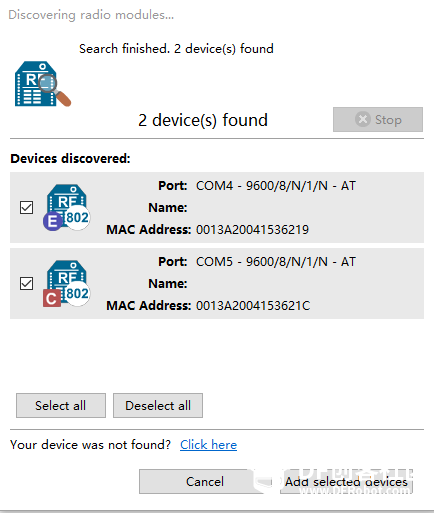Uncheck the COM4 device checkbox
This screenshot has height=513, width=434.
[x=26, y=207]
